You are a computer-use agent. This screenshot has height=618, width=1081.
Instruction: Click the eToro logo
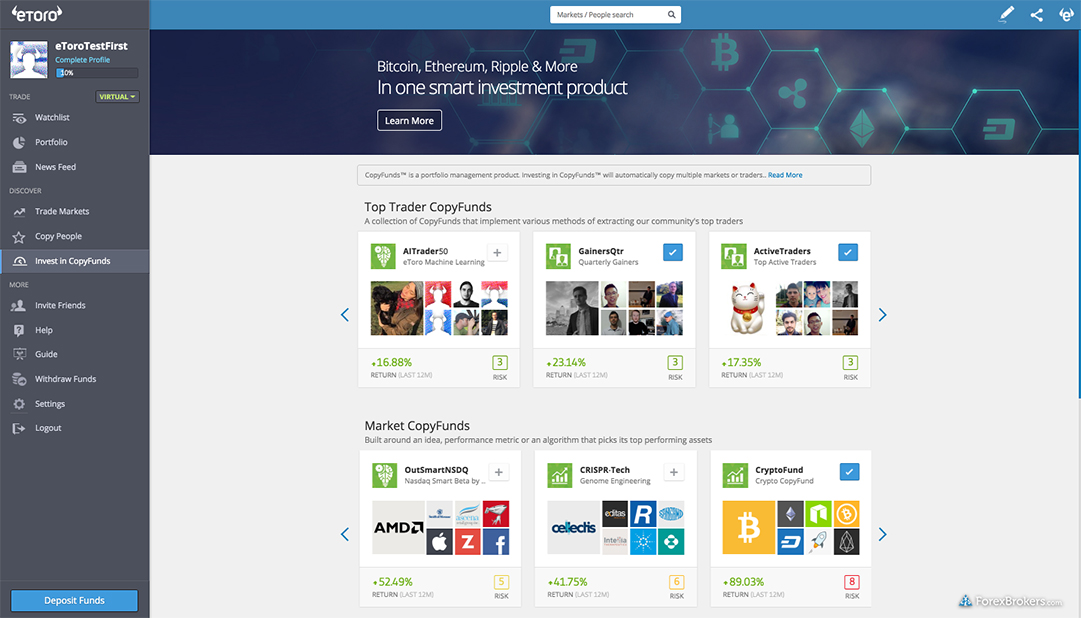coord(37,13)
